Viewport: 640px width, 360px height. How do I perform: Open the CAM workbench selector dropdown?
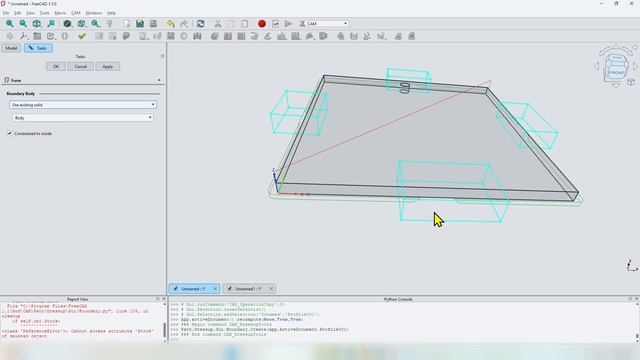[x=324, y=24]
